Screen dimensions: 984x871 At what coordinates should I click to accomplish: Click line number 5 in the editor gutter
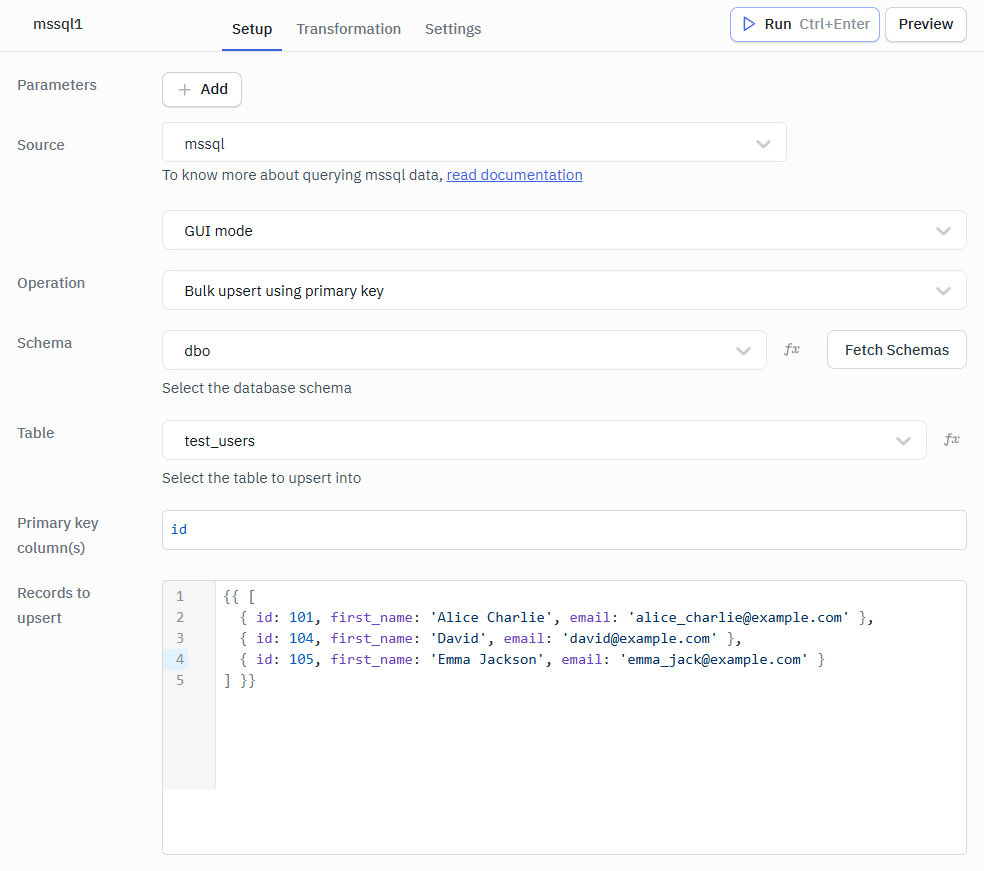[x=179, y=680]
